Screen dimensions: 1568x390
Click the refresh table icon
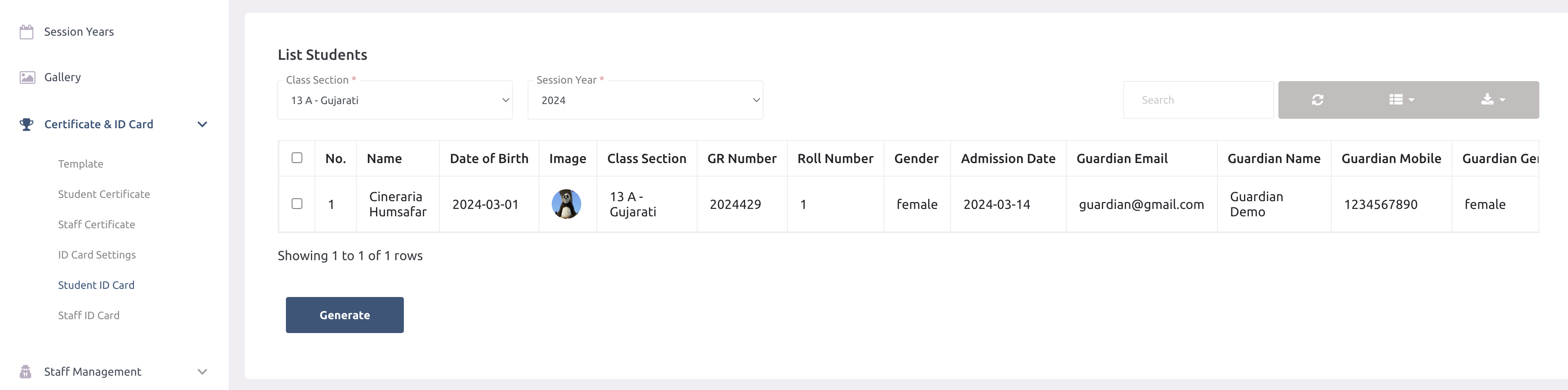(1317, 99)
